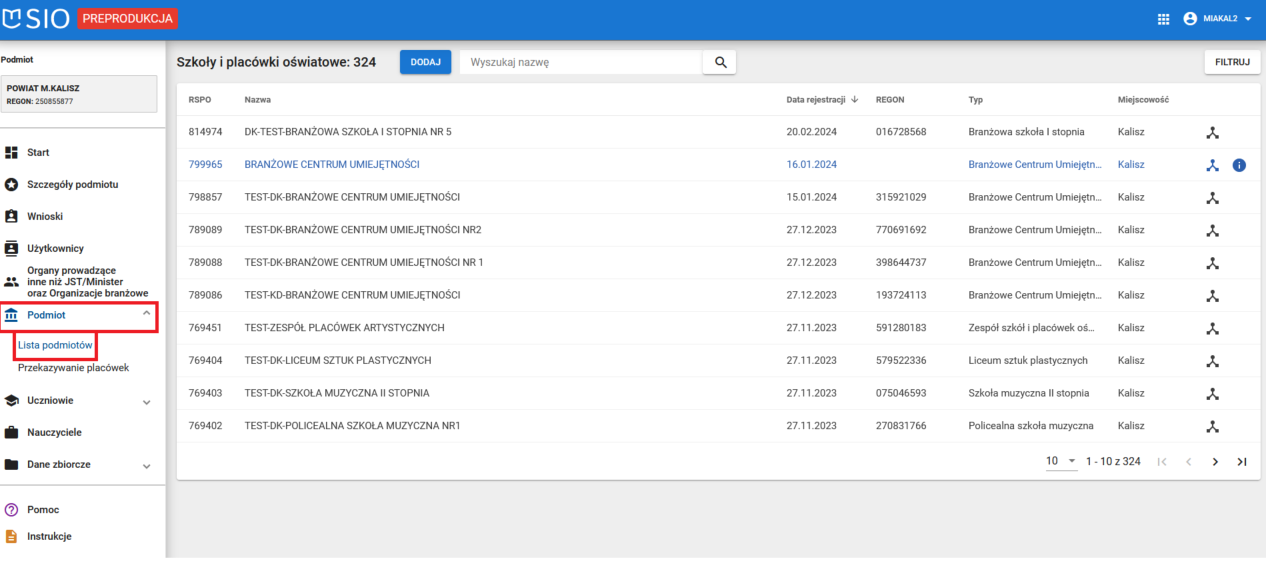Click the SIO logo
This screenshot has height=563, width=1266.
36,19
